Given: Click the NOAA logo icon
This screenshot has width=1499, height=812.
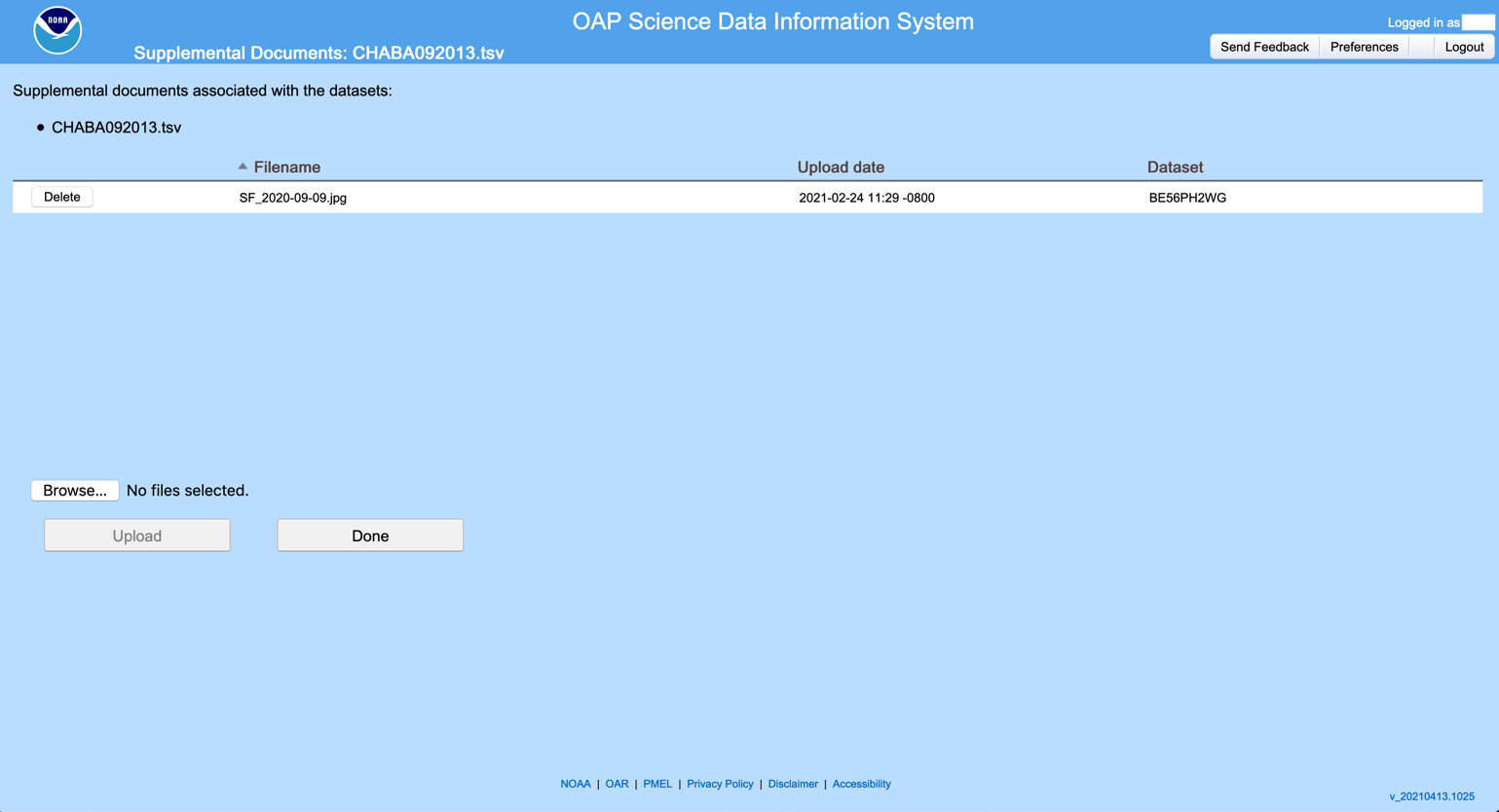Looking at the screenshot, I should (x=57, y=30).
